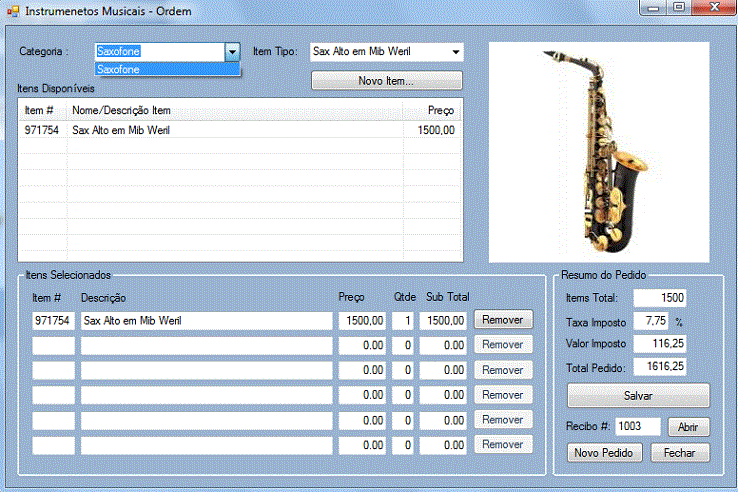Click the description field Sax Alto em Mib Weril
The height and width of the screenshot is (492, 738).
coord(207,321)
